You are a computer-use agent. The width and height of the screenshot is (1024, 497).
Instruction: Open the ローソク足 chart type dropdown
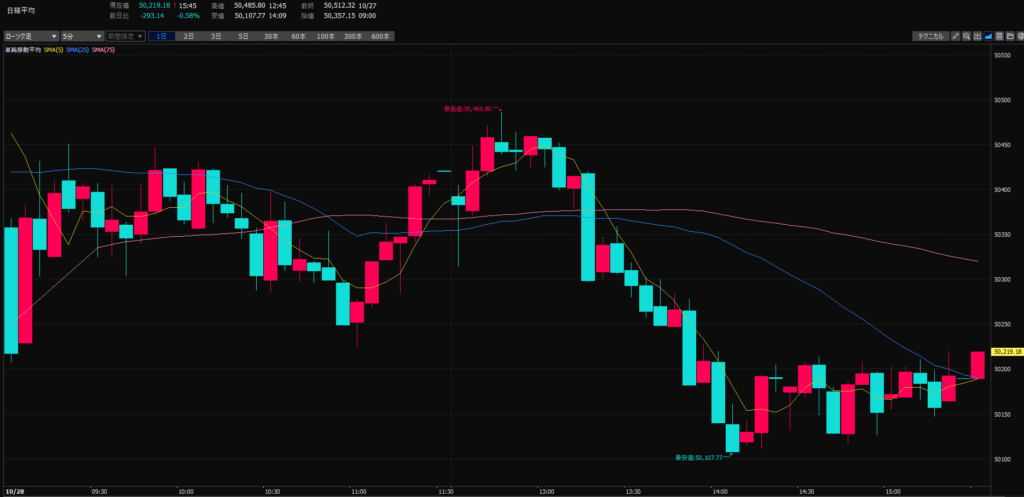coord(31,36)
